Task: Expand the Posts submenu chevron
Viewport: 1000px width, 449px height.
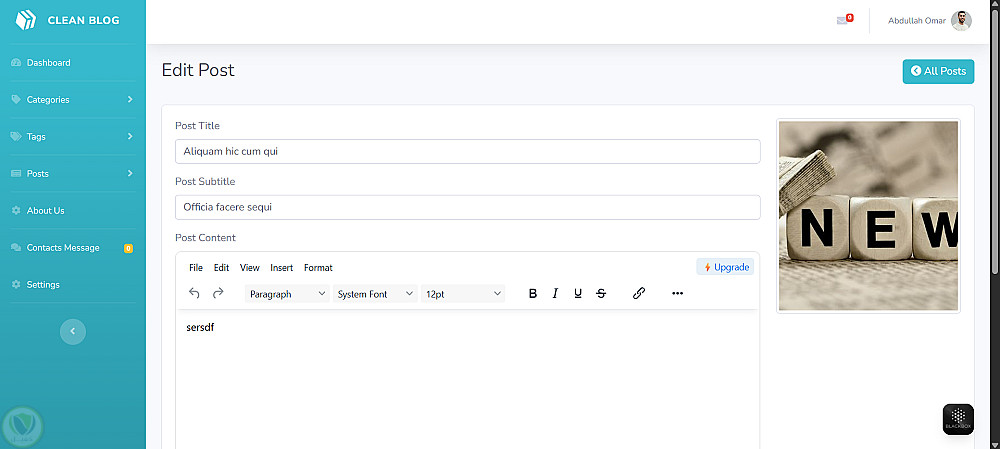Action: click(x=129, y=173)
